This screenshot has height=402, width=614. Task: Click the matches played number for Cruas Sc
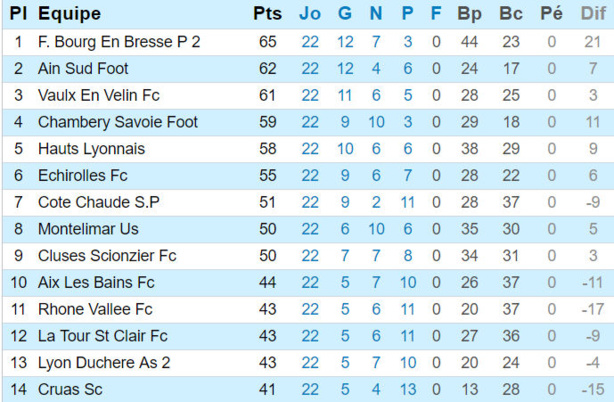click(310, 389)
